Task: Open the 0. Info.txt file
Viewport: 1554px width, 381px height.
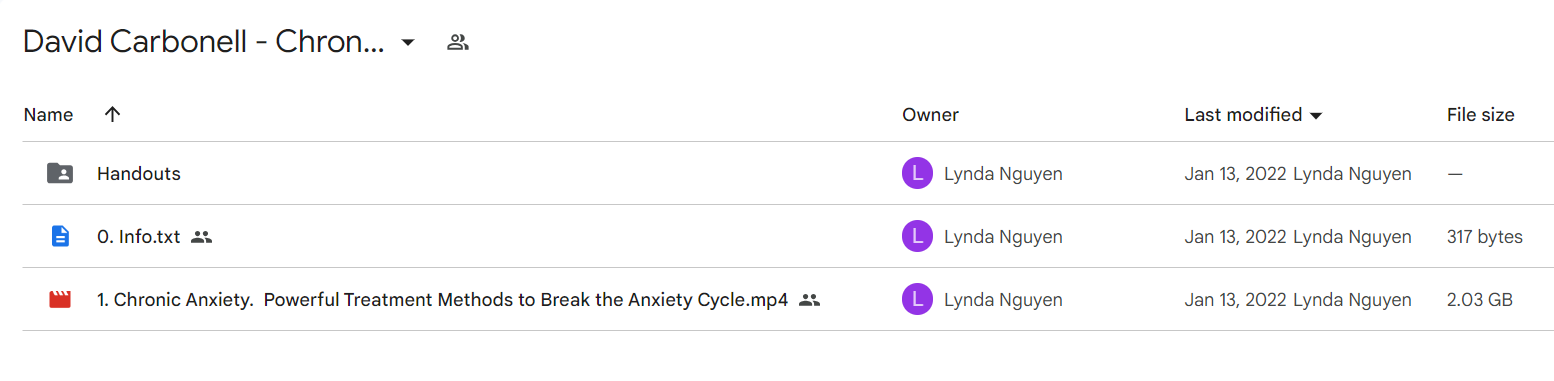Action: click(x=139, y=237)
